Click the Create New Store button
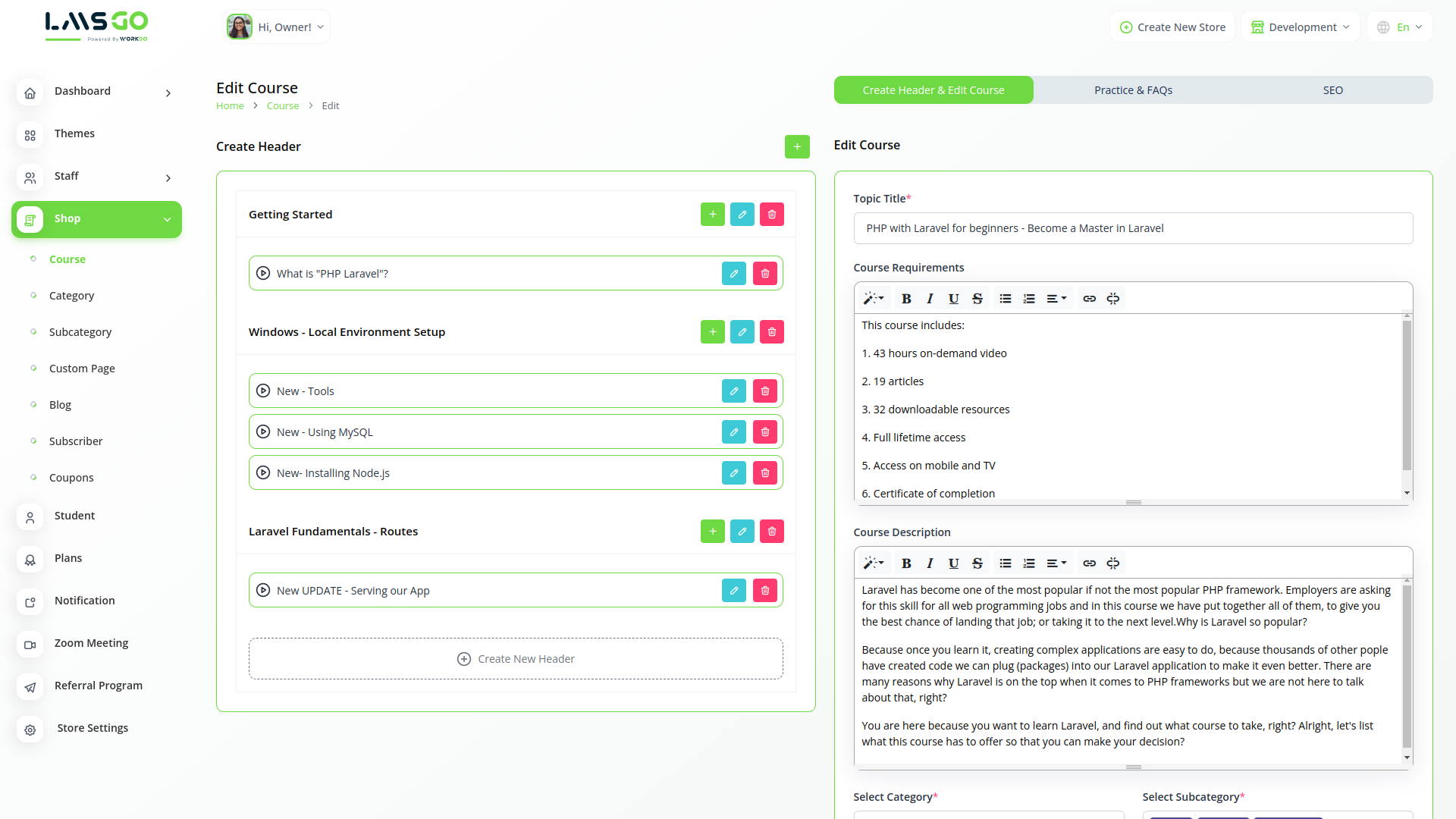The height and width of the screenshot is (819, 1456). (1172, 27)
